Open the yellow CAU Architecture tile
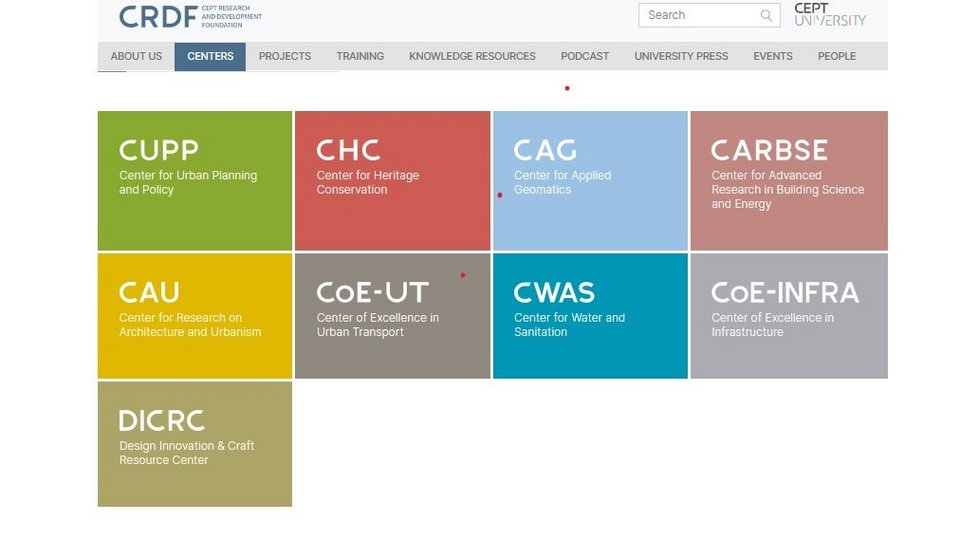The height and width of the screenshot is (540, 960). pos(195,315)
